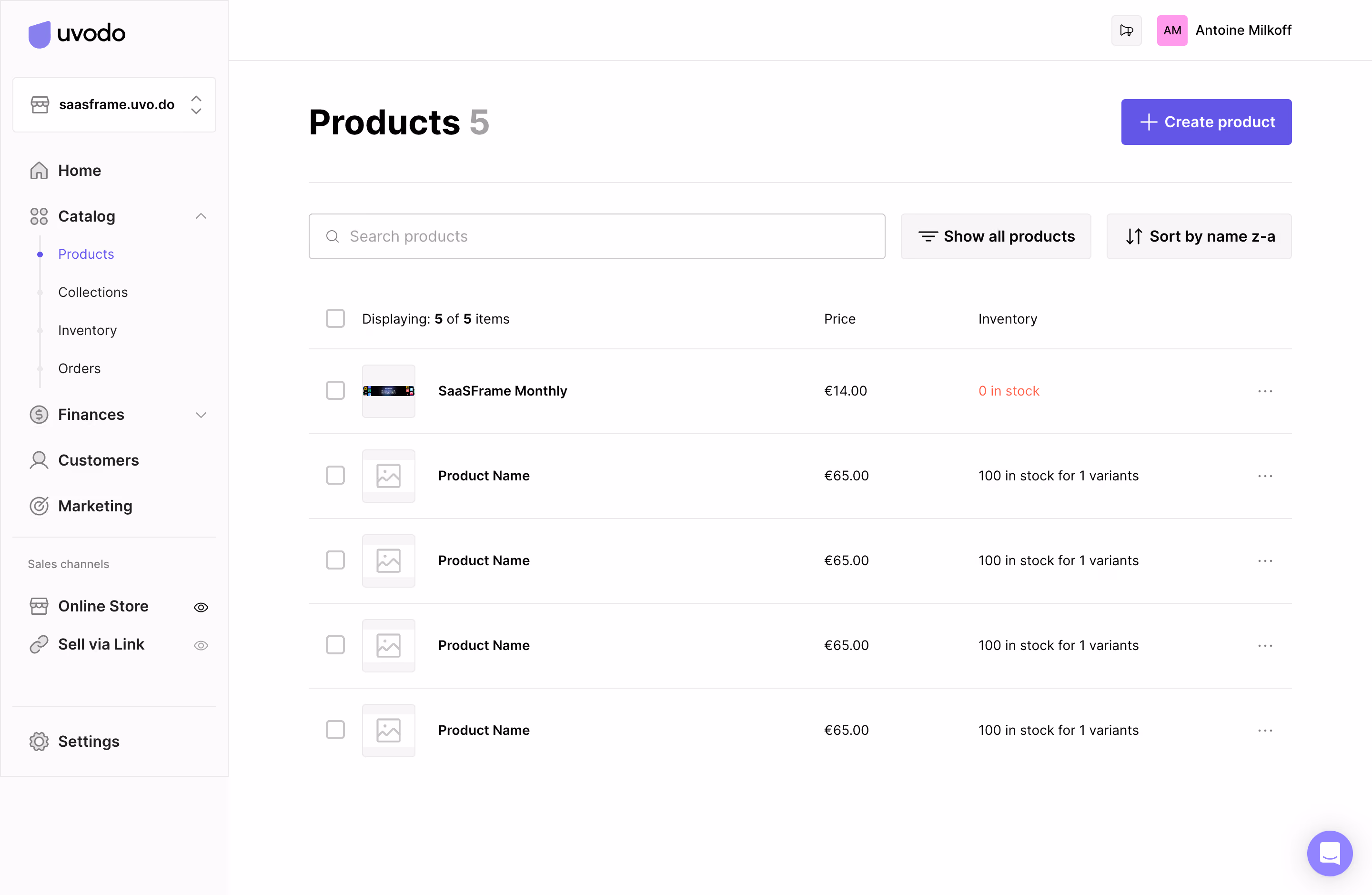The height and width of the screenshot is (895, 1372).
Task: Click the Inventory column header
Action: coord(1007,318)
